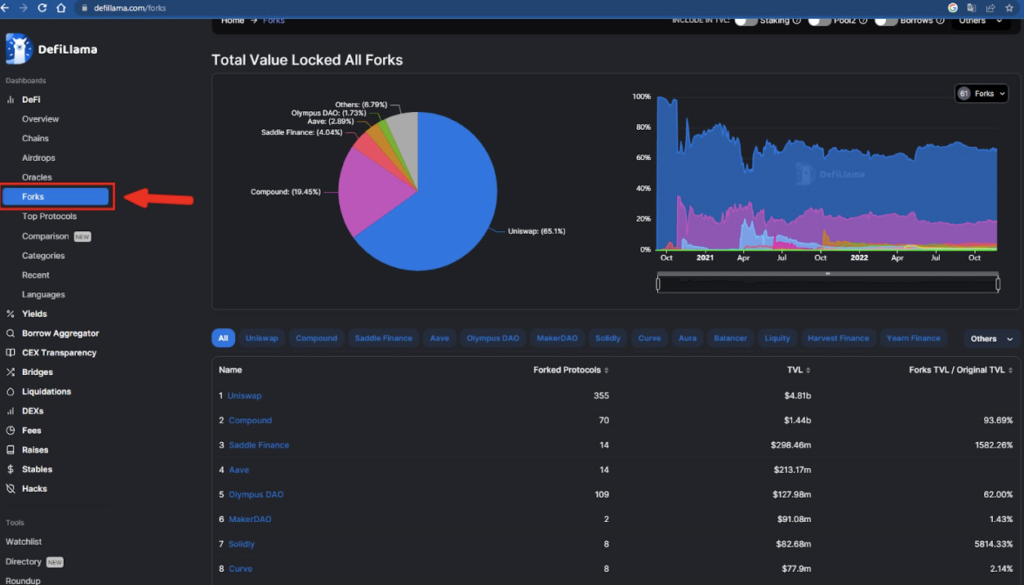
Task: Bookmark this page with the star icon
Action: 1010,8
